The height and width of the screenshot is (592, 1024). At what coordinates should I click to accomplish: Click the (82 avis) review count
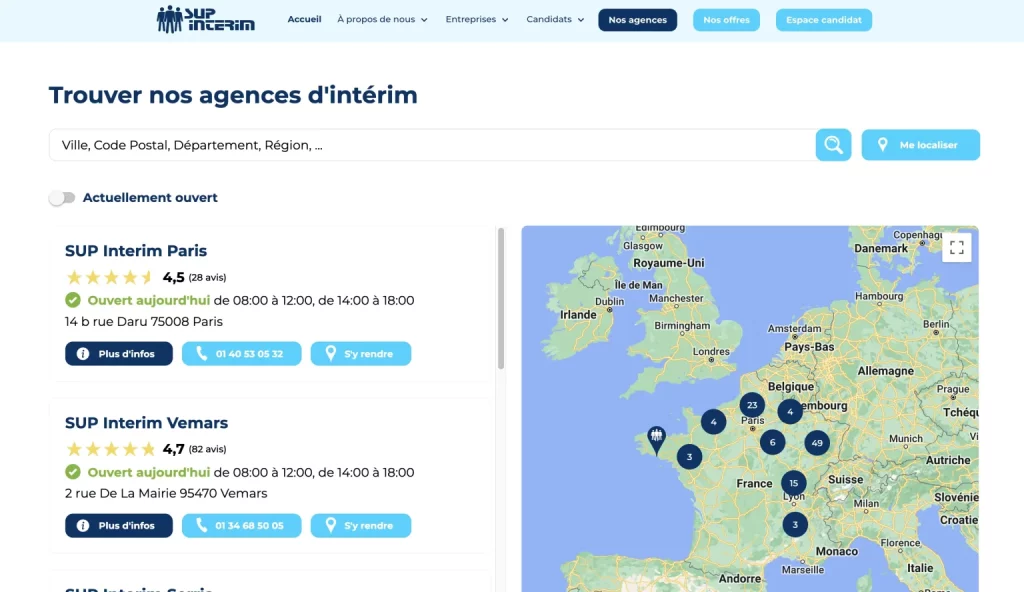(207, 450)
